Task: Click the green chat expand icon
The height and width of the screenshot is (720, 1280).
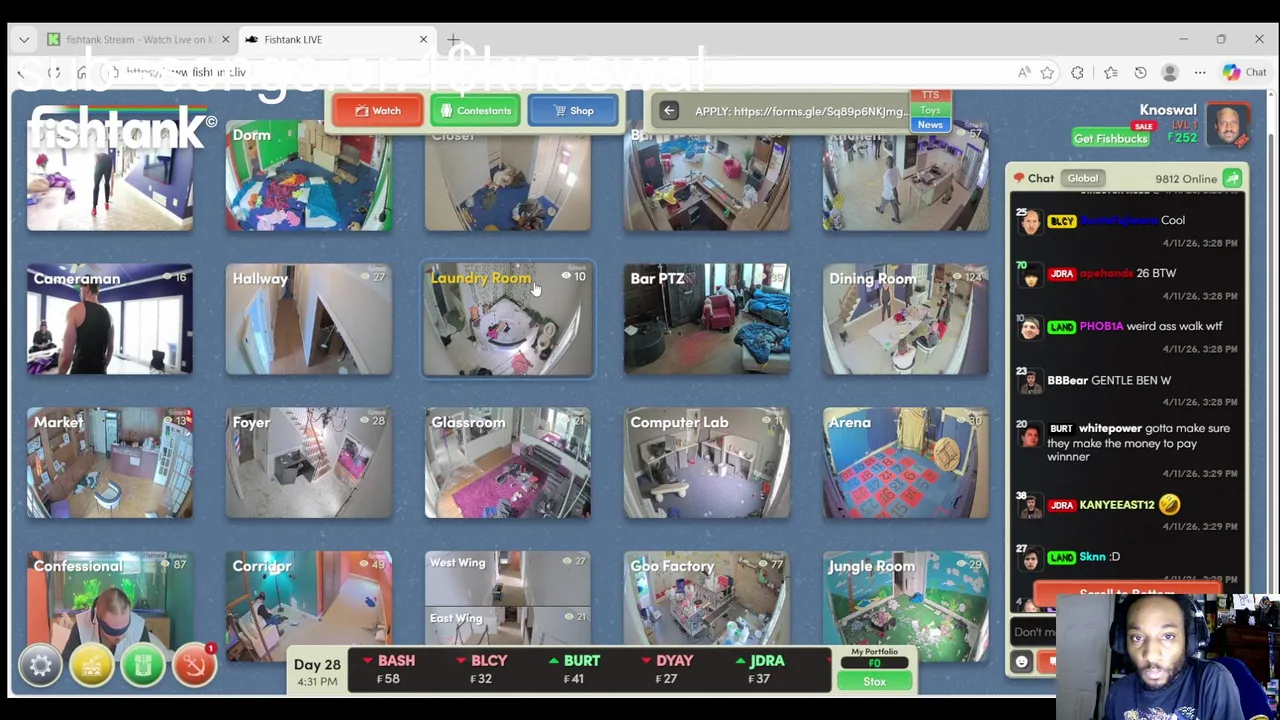Action: [x=1232, y=178]
